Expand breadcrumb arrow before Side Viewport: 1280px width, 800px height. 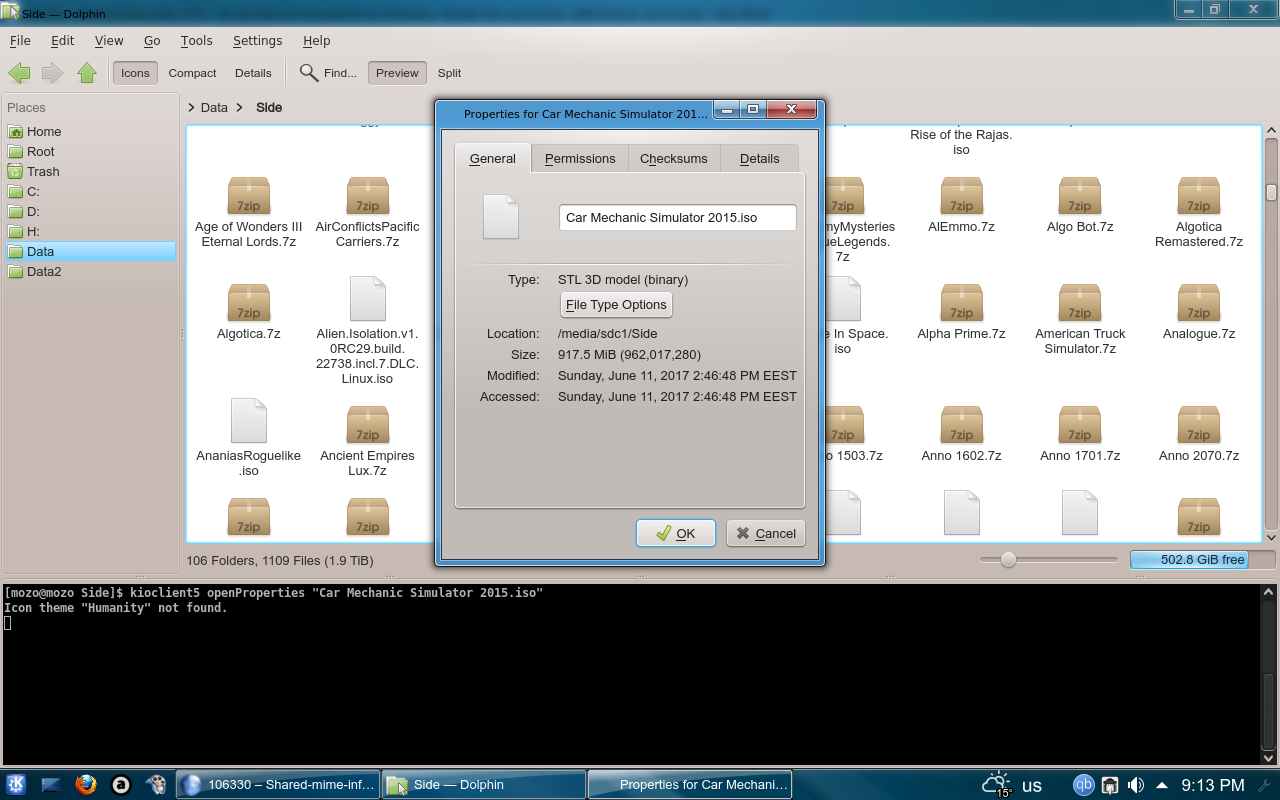[x=240, y=107]
